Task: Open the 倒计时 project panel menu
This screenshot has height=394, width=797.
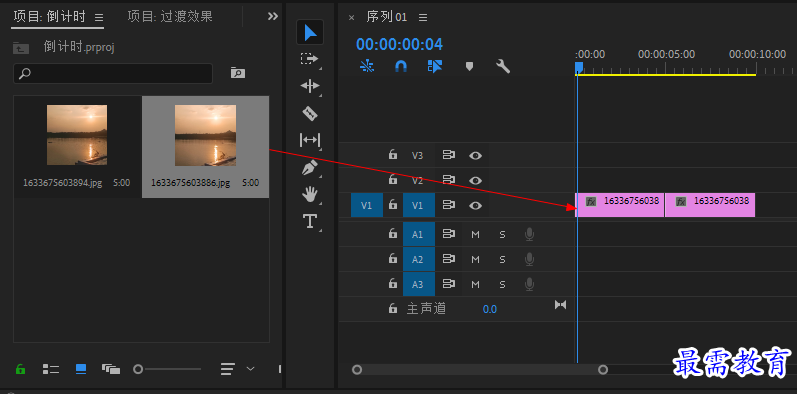Action: pyautogui.click(x=99, y=17)
